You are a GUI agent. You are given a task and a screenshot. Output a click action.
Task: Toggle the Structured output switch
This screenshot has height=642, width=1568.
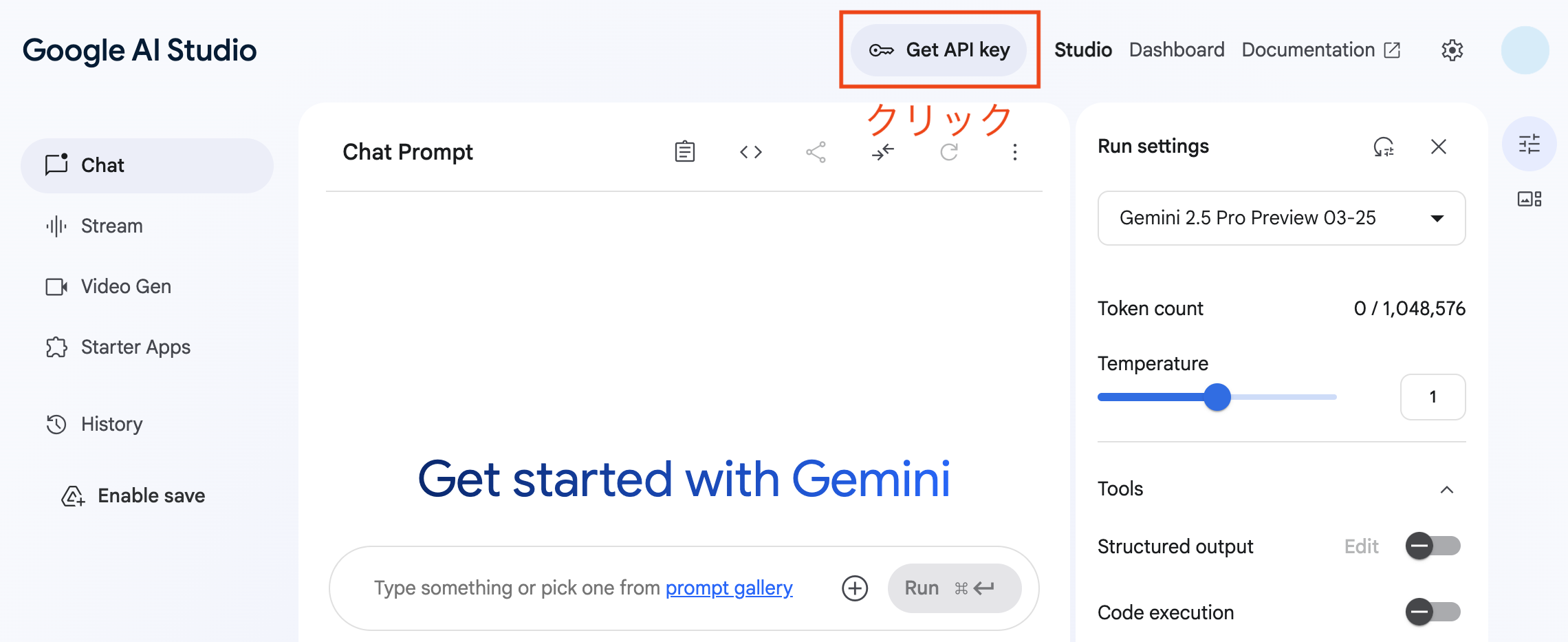tap(1433, 546)
